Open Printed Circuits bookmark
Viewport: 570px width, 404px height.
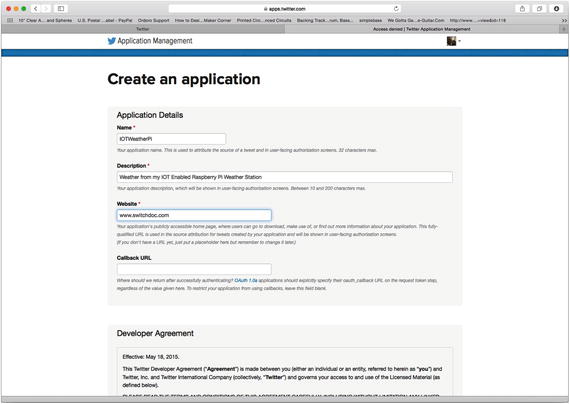(264, 20)
